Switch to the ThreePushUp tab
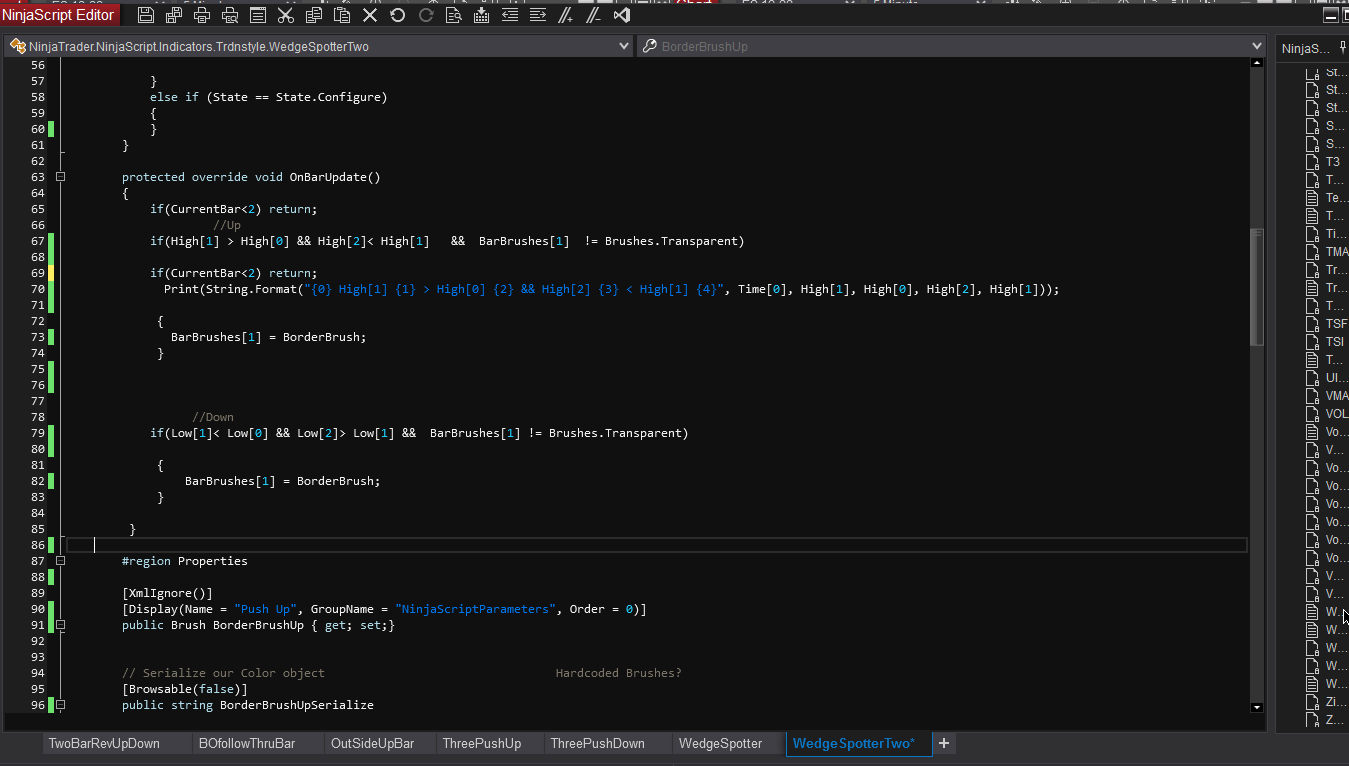 click(482, 743)
